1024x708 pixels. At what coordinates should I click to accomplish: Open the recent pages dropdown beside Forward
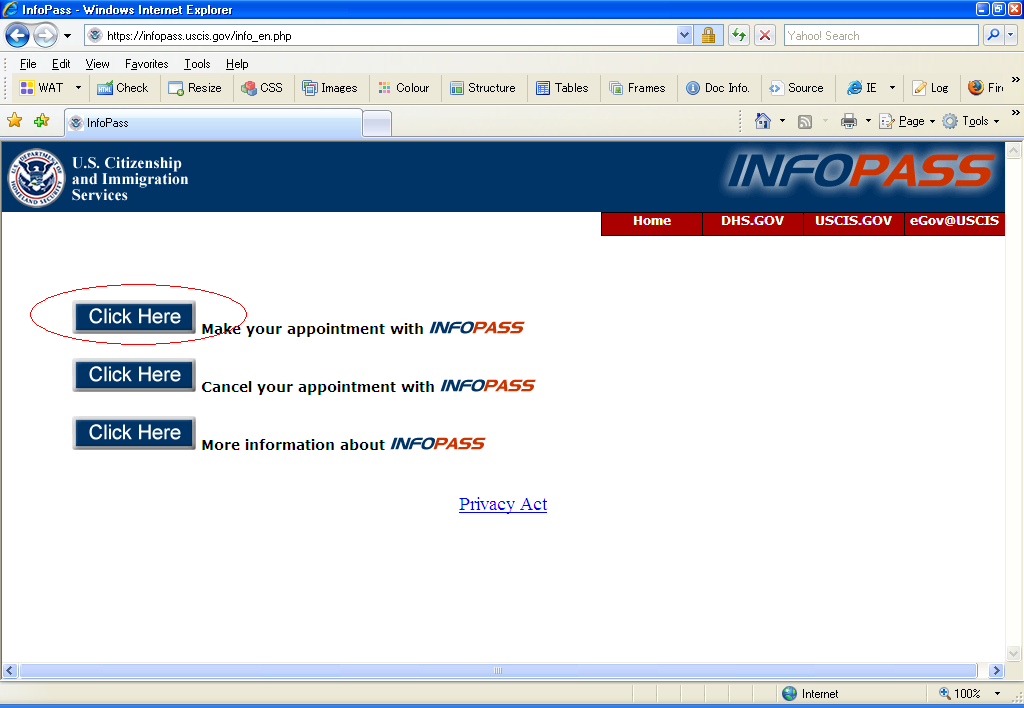point(67,36)
